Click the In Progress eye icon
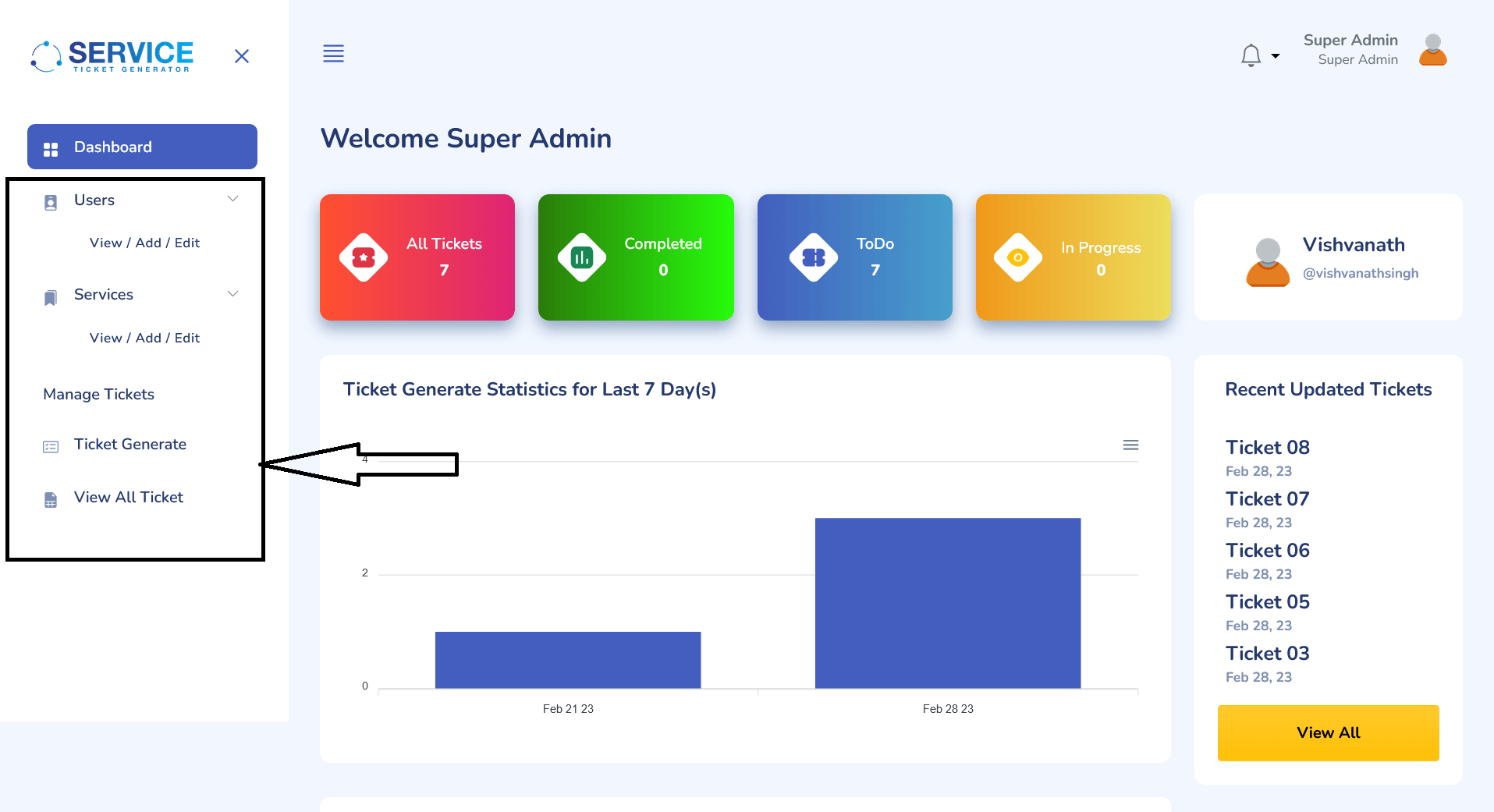This screenshot has width=1494, height=812. coord(1017,257)
